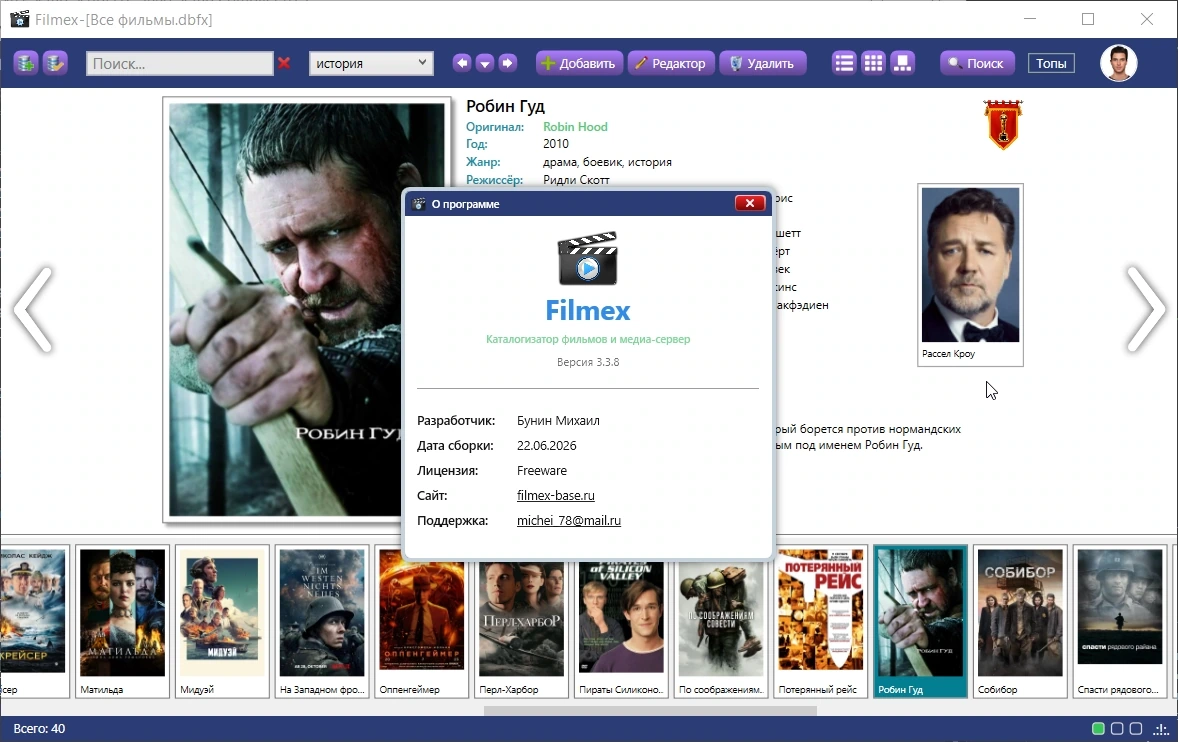Click the Ридли Скотт director name
This screenshot has height=742, width=1178.
point(575,180)
